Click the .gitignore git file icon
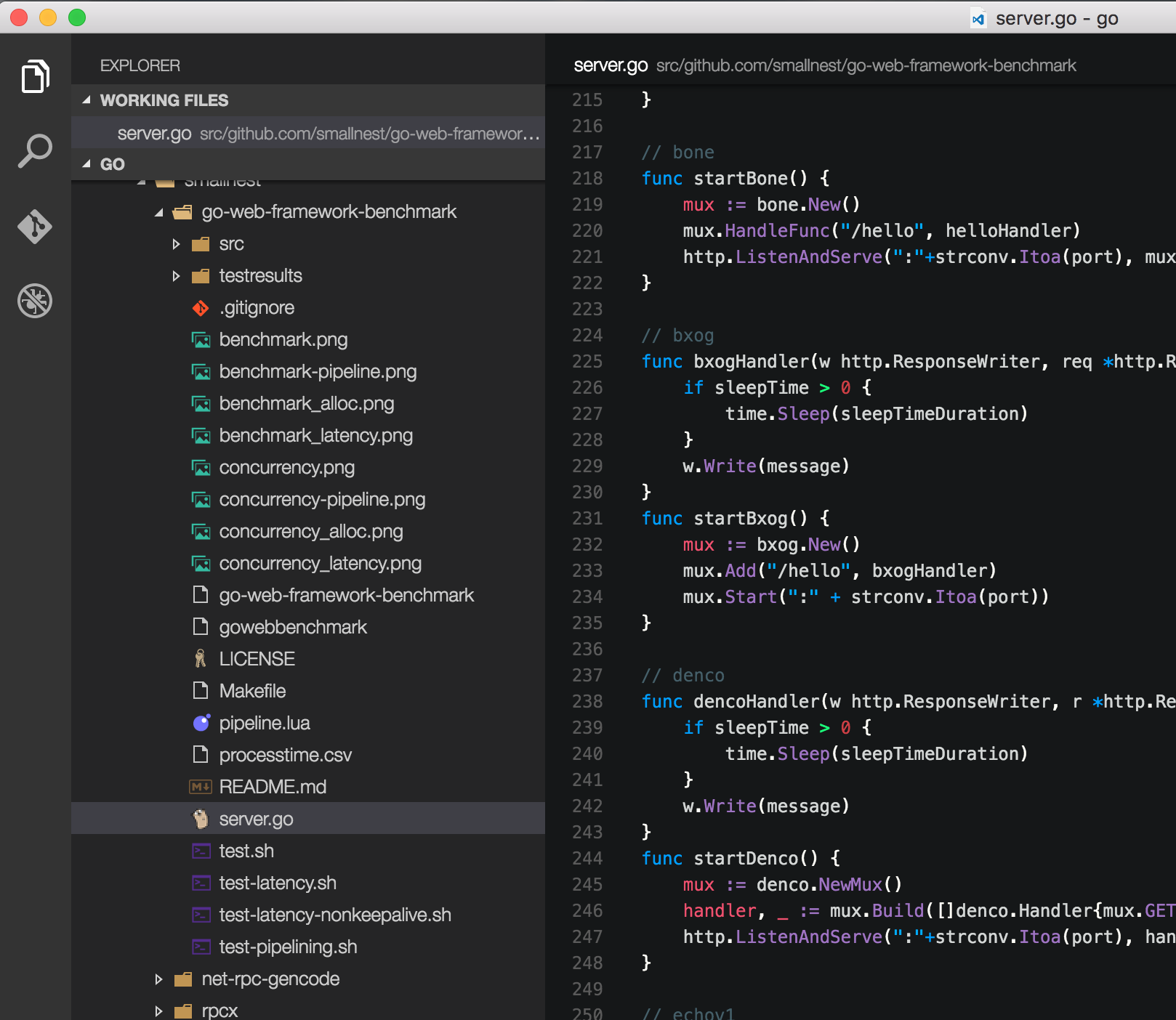Viewport: 1176px width, 1020px height. (x=201, y=308)
